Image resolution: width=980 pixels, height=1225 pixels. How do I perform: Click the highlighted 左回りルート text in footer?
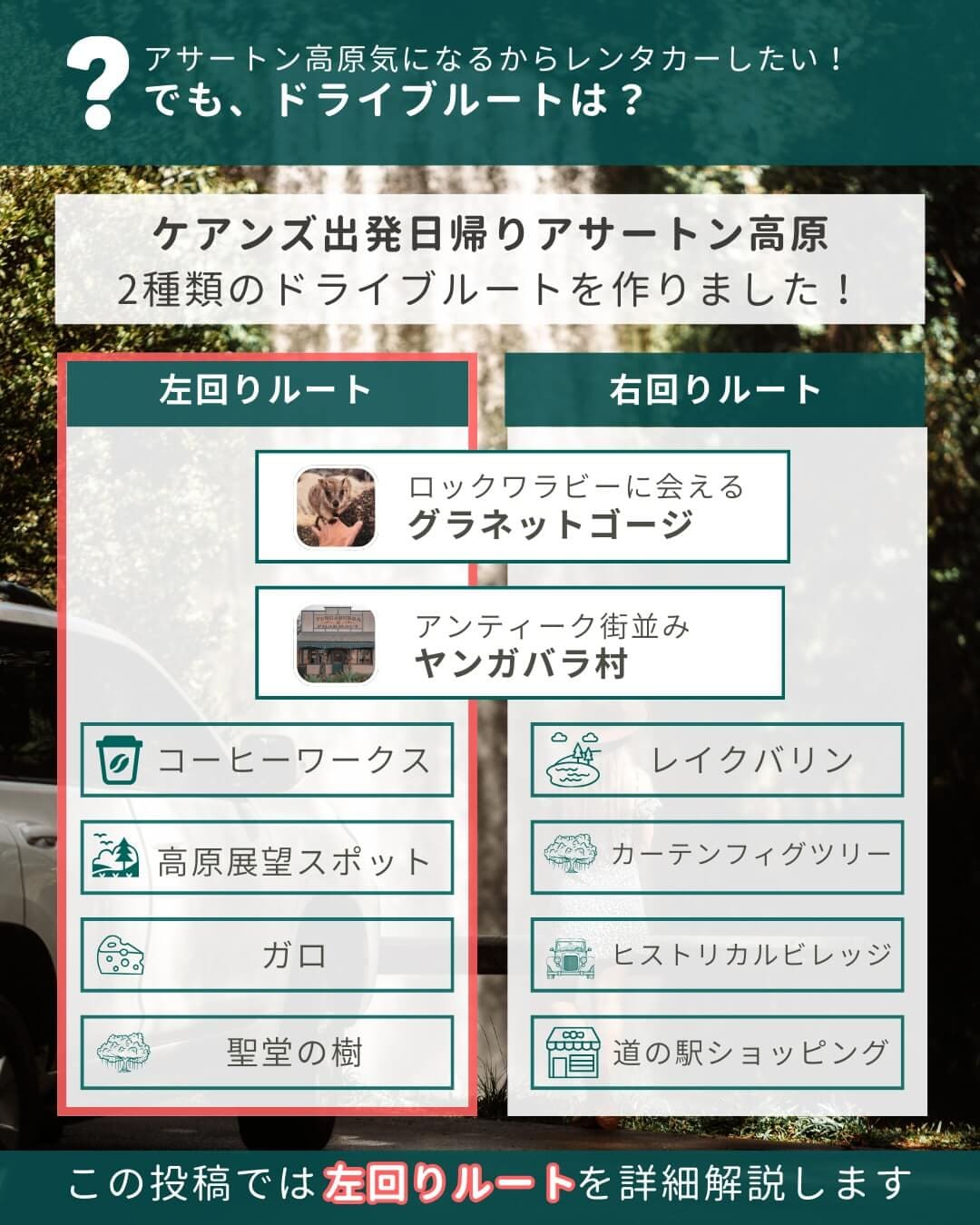pyautogui.click(x=450, y=1183)
